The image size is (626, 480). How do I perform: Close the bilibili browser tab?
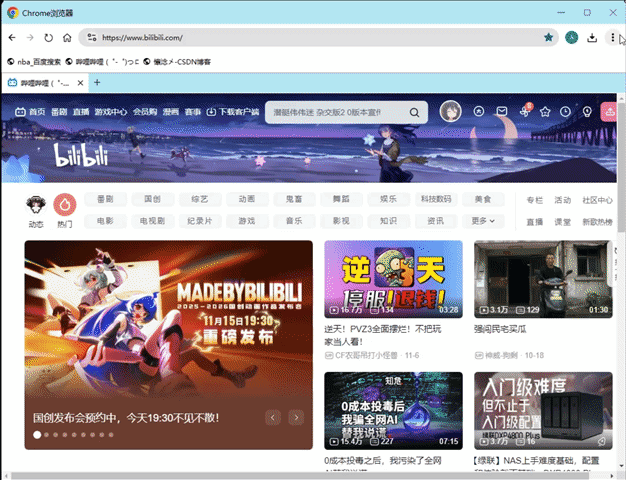click(80, 83)
